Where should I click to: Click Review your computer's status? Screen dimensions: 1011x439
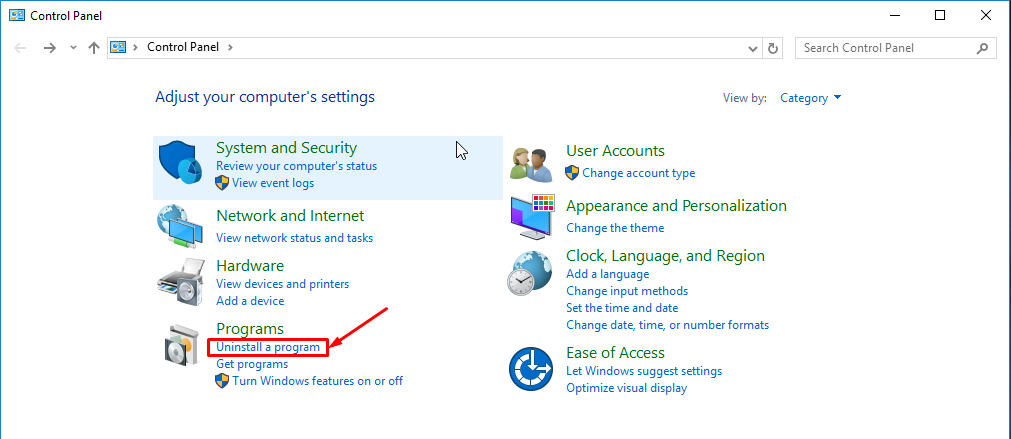point(297,166)
